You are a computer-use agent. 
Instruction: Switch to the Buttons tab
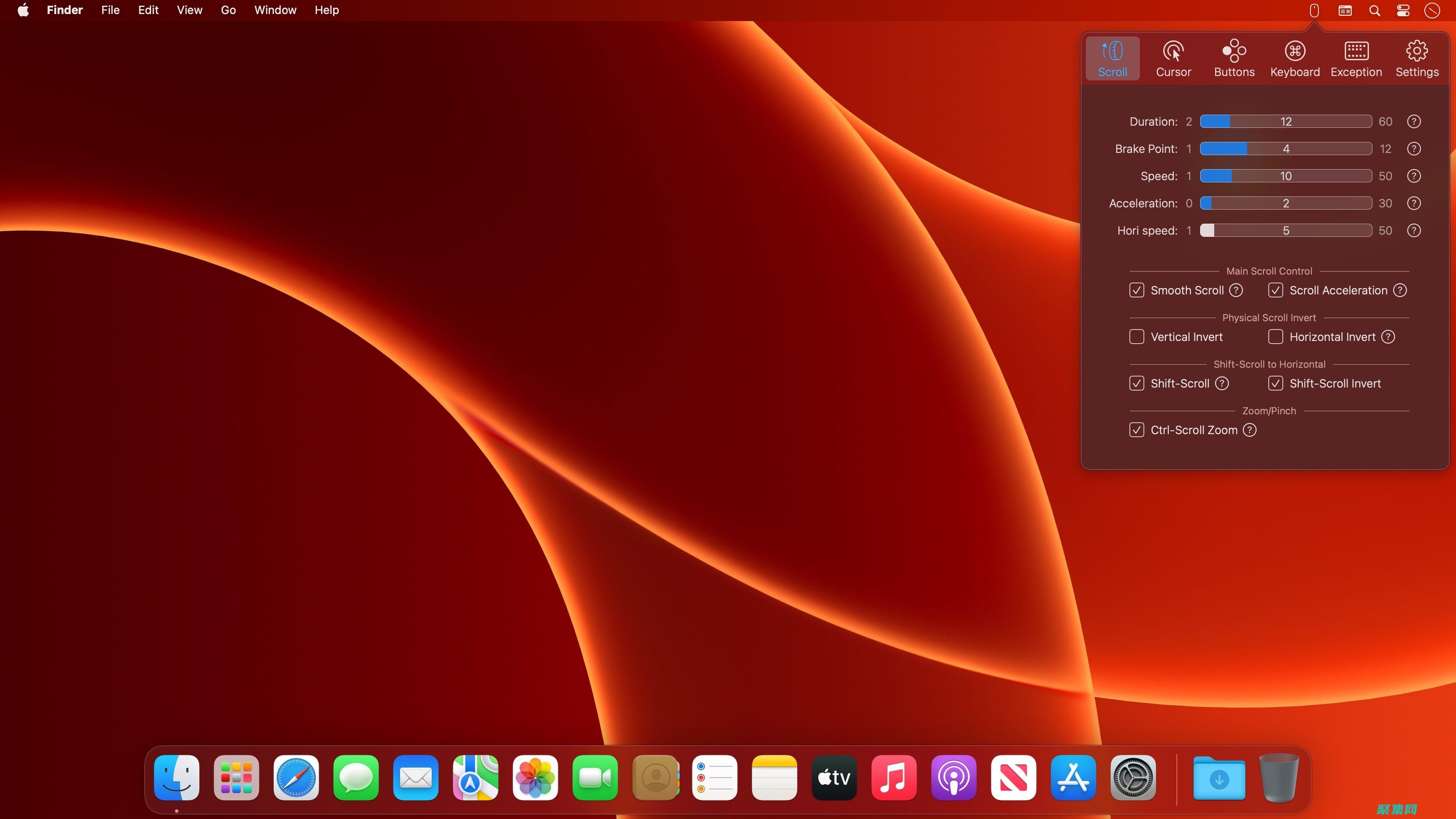click(x=1234, y=59)
